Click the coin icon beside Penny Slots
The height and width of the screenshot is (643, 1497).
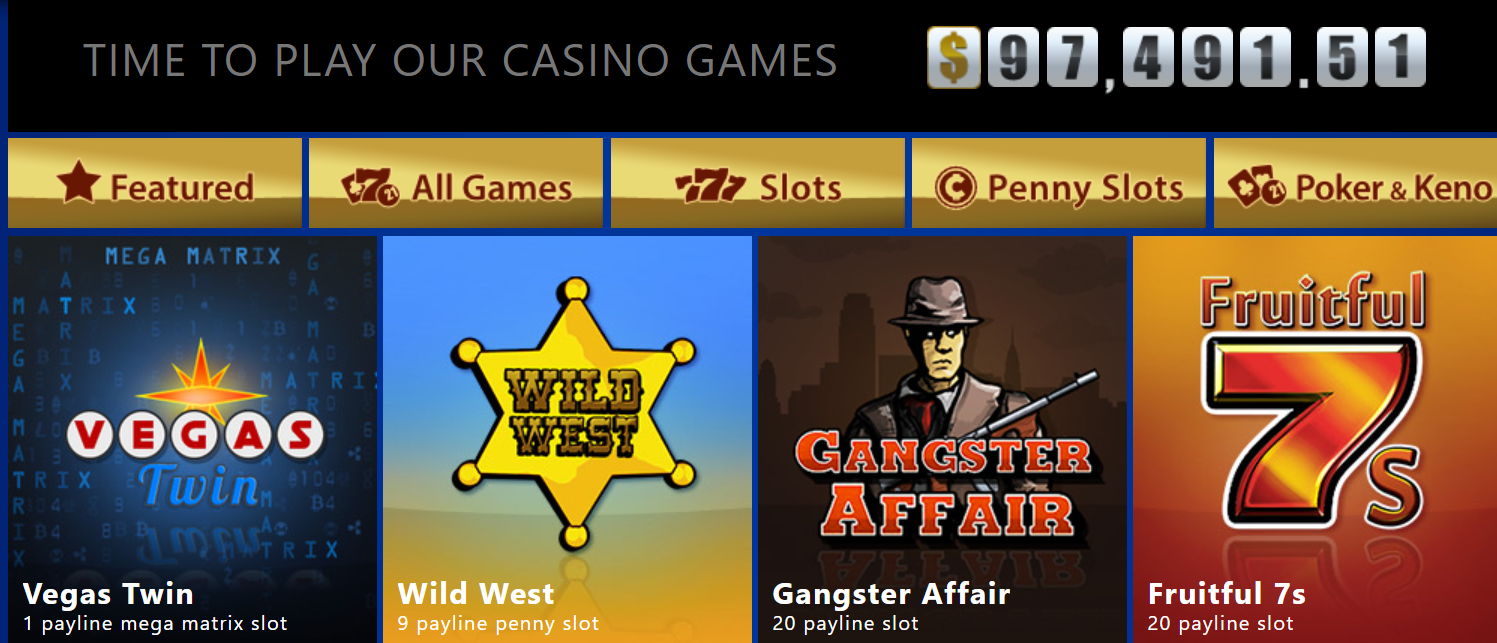955,187
